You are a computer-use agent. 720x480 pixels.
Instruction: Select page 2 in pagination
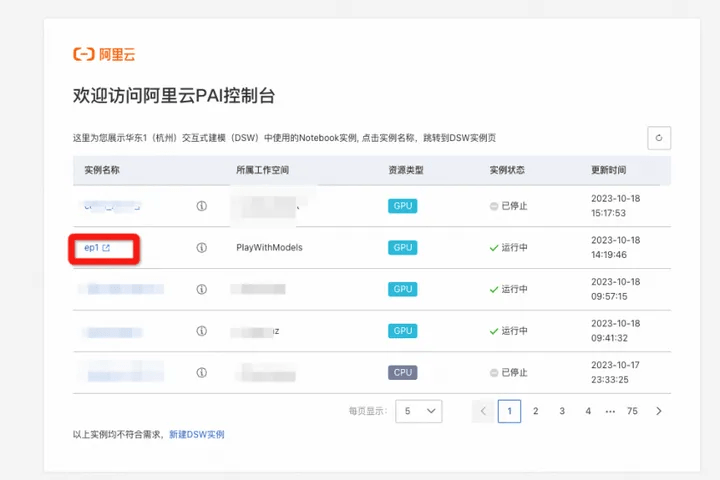535,411
